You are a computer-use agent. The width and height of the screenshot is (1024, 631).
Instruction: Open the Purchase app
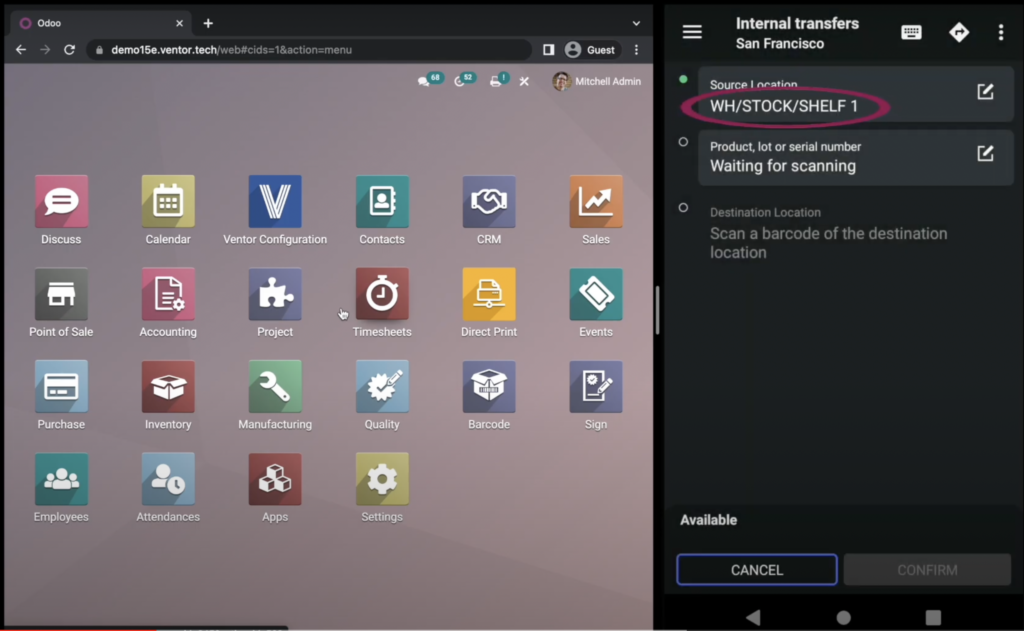[61, 387]
